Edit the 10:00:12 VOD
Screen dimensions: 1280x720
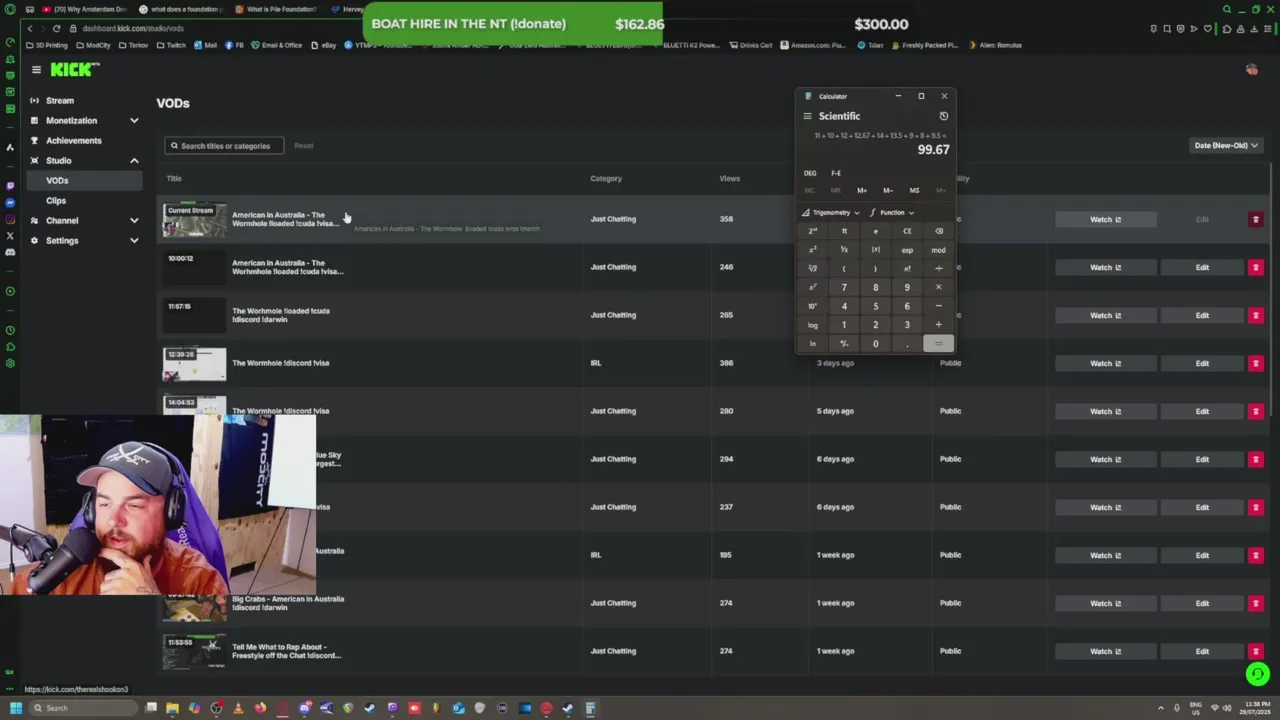[x=1202, y=267]
